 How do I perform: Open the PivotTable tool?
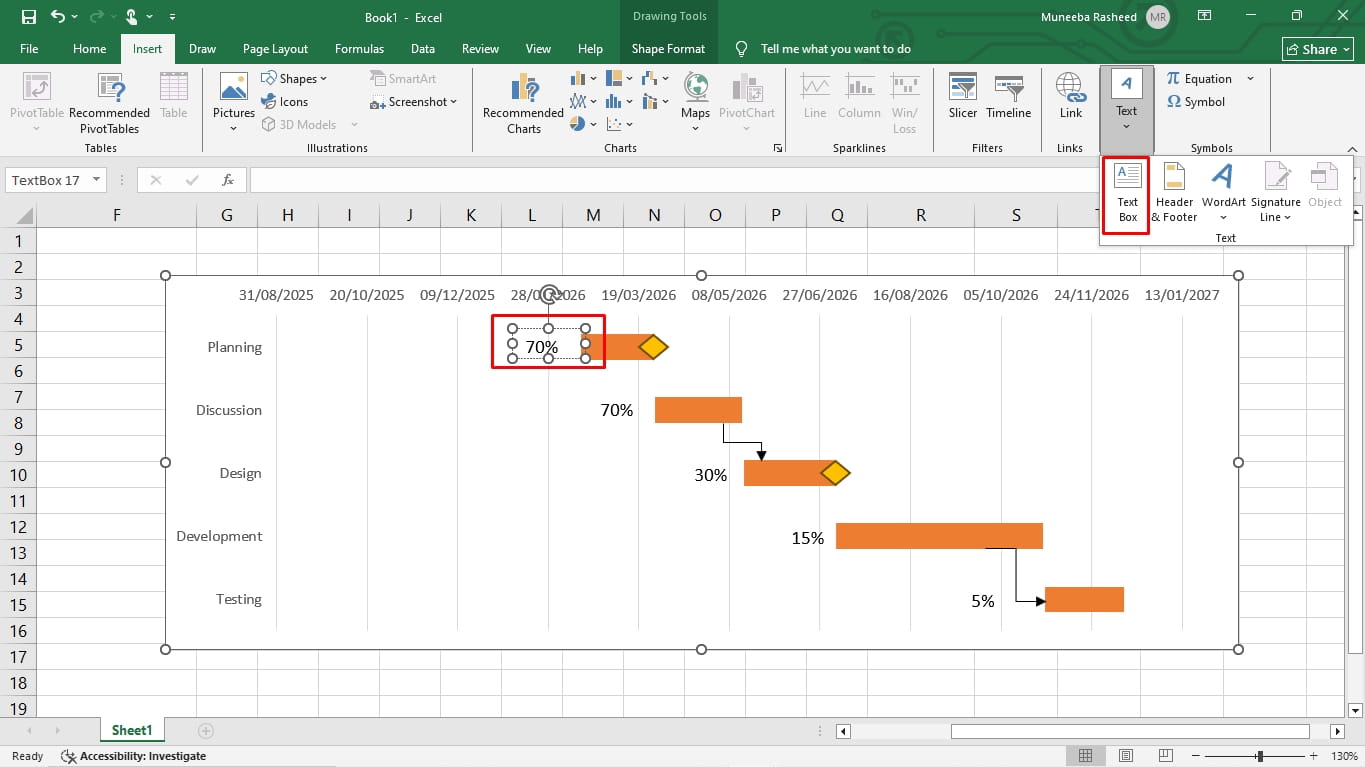pos(36,102)
